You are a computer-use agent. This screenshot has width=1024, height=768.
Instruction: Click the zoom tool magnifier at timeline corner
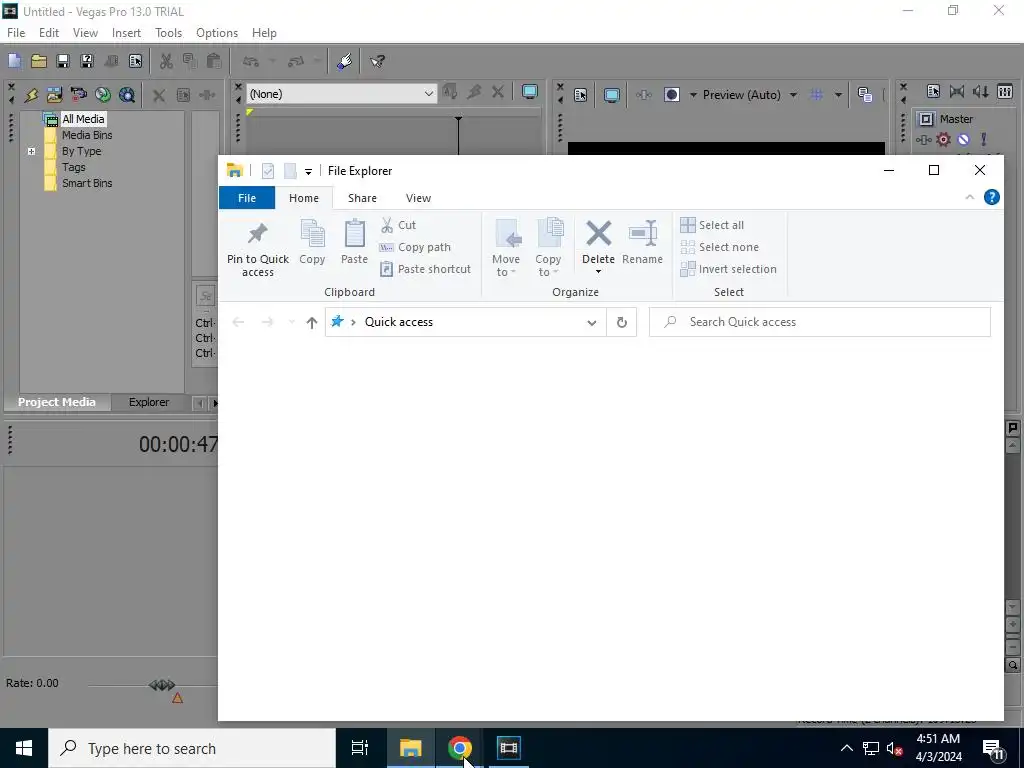pos(1013,665)
